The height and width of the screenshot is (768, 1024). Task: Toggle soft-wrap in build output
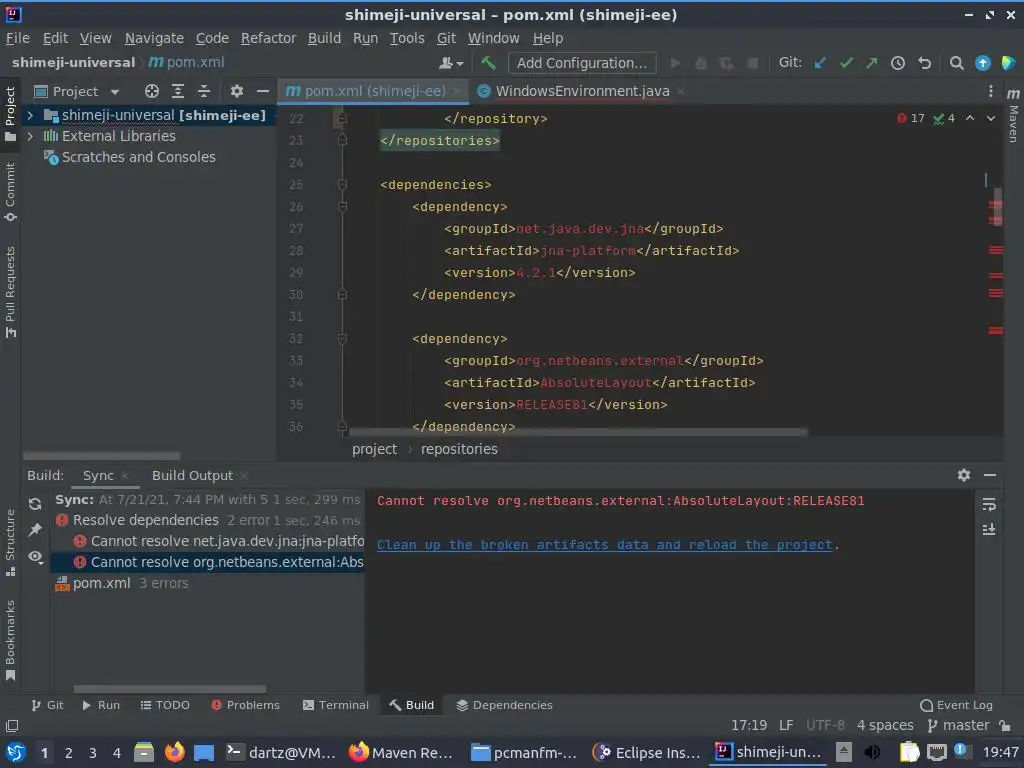tap(989, 504)
